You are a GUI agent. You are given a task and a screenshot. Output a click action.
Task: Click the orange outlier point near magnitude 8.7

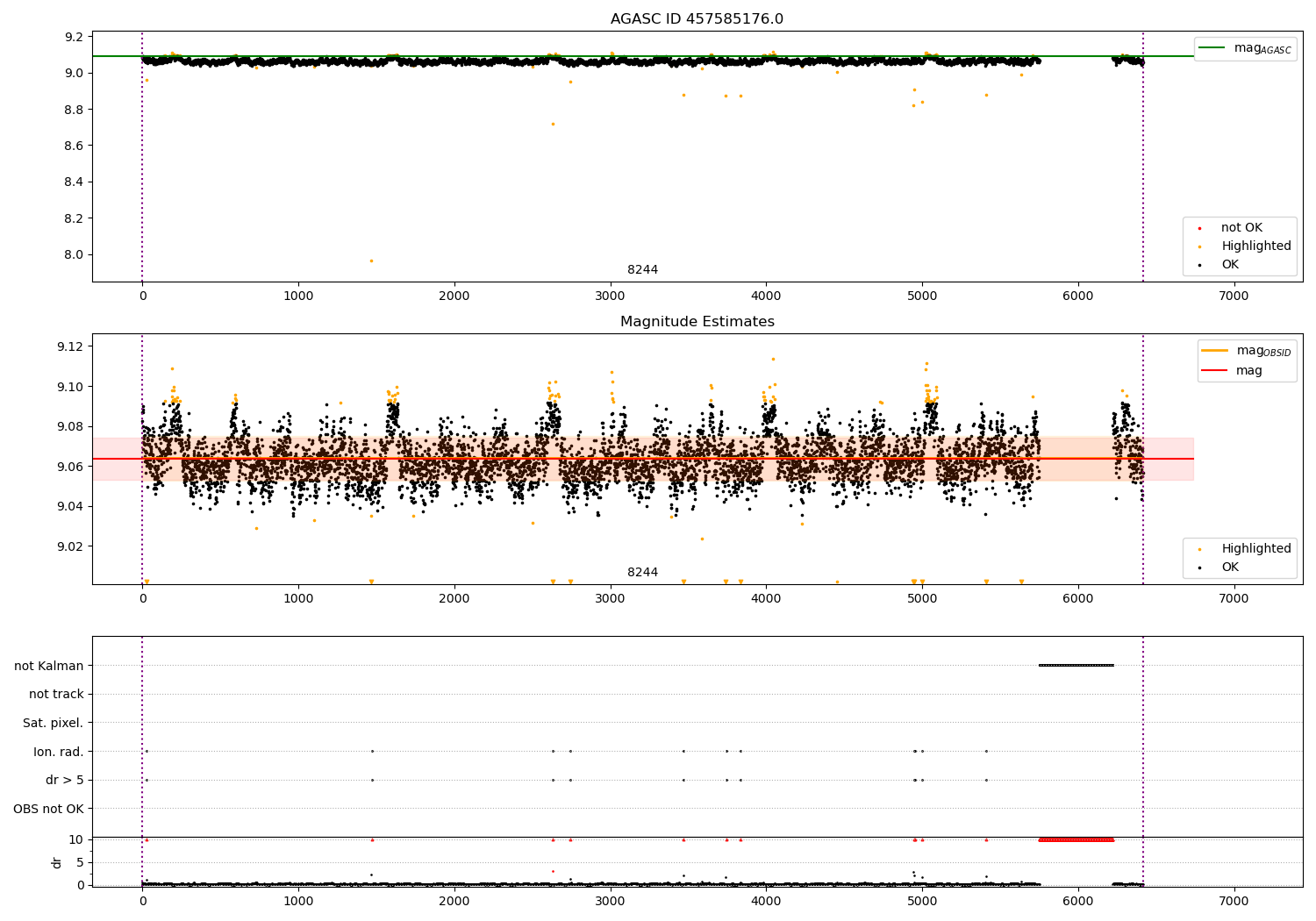[553, 124]
